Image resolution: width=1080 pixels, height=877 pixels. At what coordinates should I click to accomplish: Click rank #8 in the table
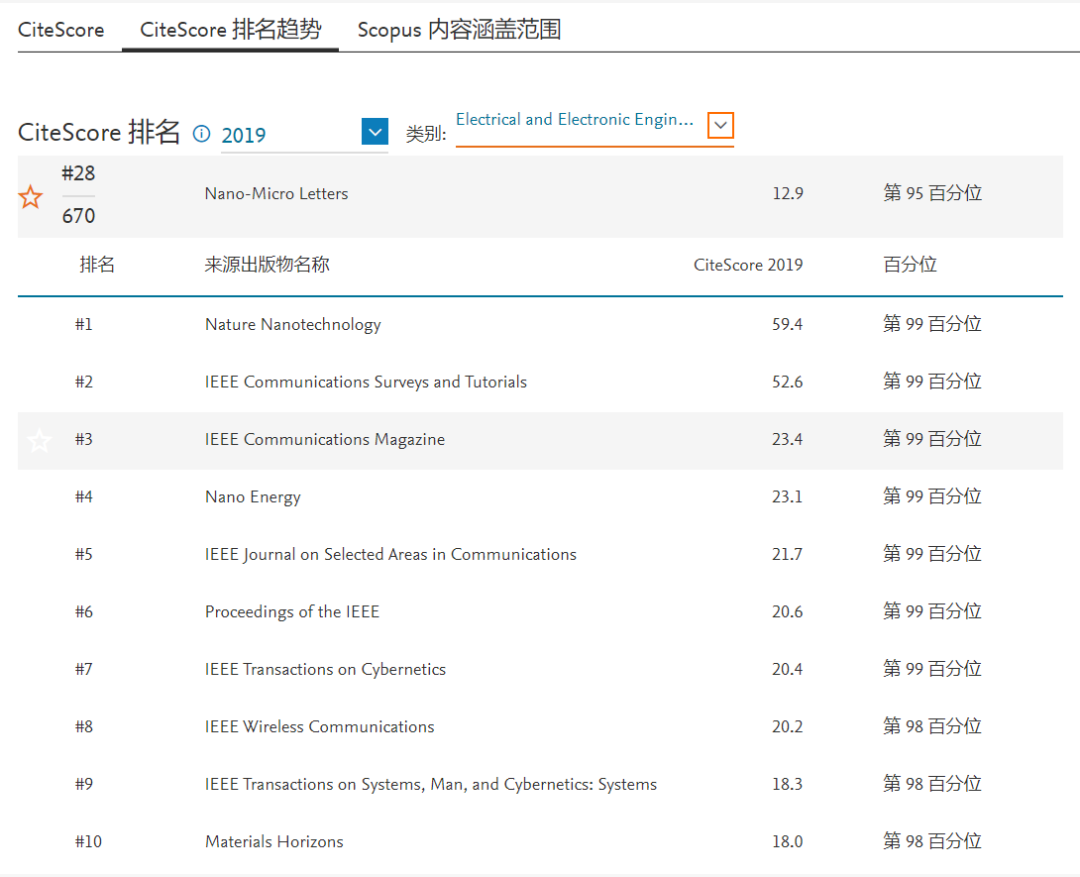84,727
